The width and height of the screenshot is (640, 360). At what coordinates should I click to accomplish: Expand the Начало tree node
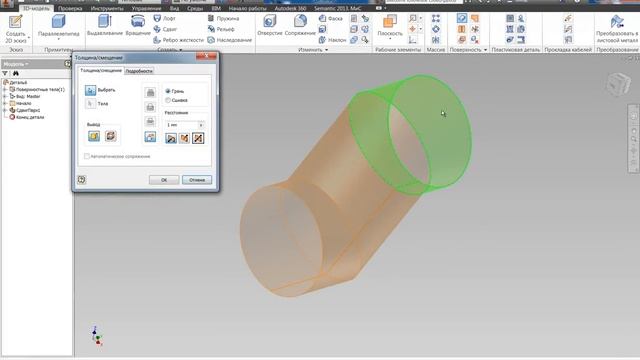click(x=5, y=103)
